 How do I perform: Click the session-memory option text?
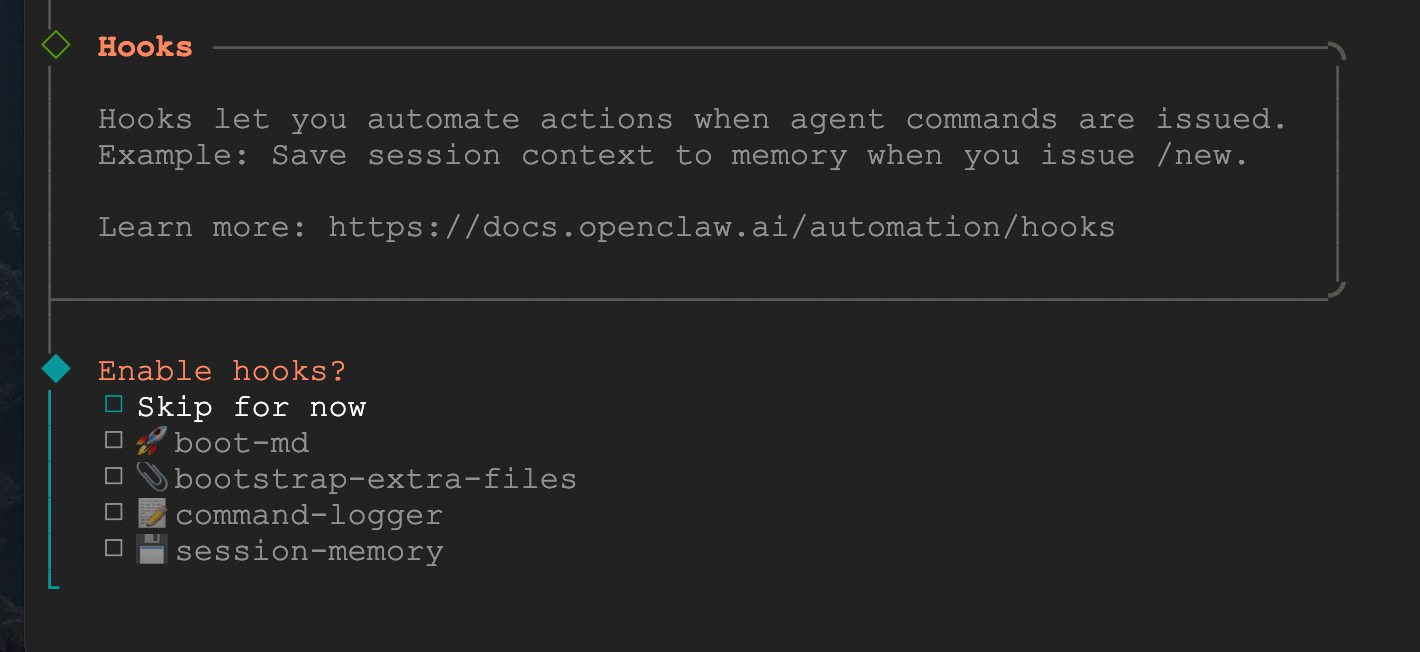coord(309,551)
